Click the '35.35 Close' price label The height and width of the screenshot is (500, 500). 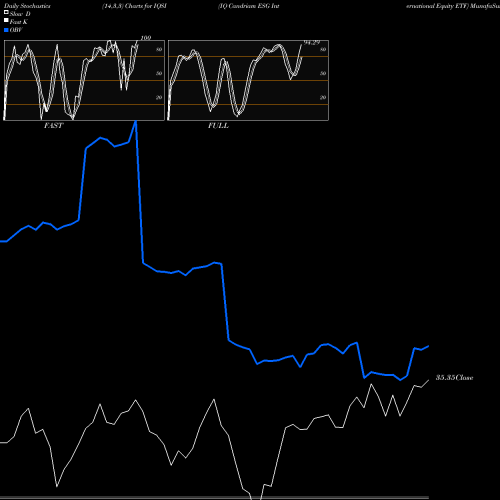coord(454,378)
